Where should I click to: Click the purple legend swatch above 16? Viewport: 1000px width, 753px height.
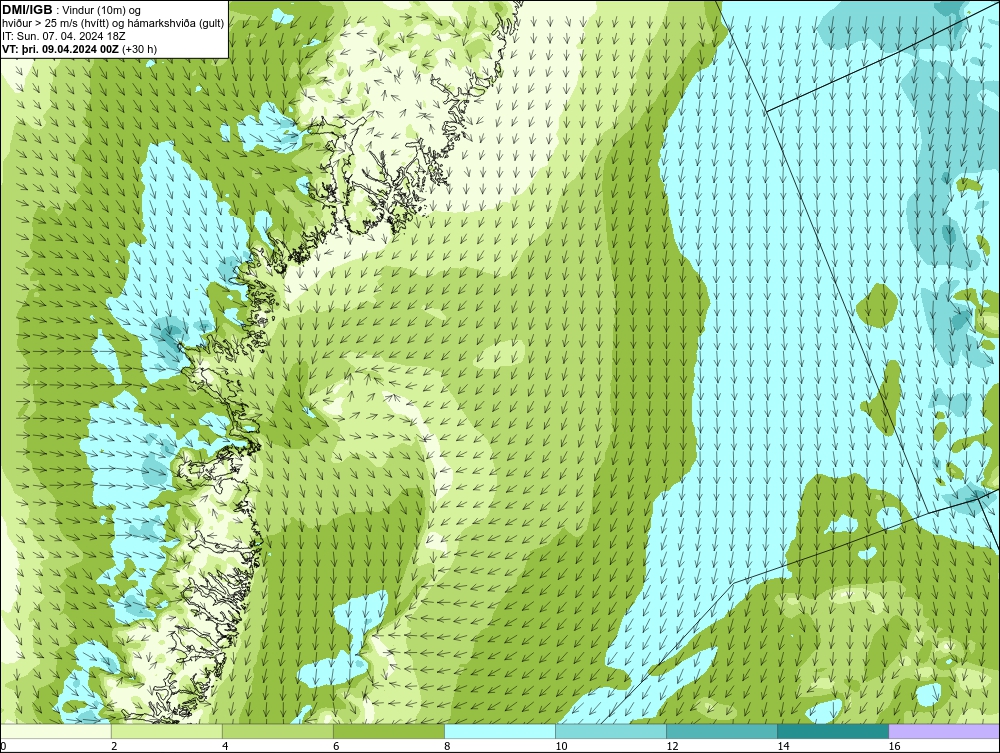pos(944,731)
